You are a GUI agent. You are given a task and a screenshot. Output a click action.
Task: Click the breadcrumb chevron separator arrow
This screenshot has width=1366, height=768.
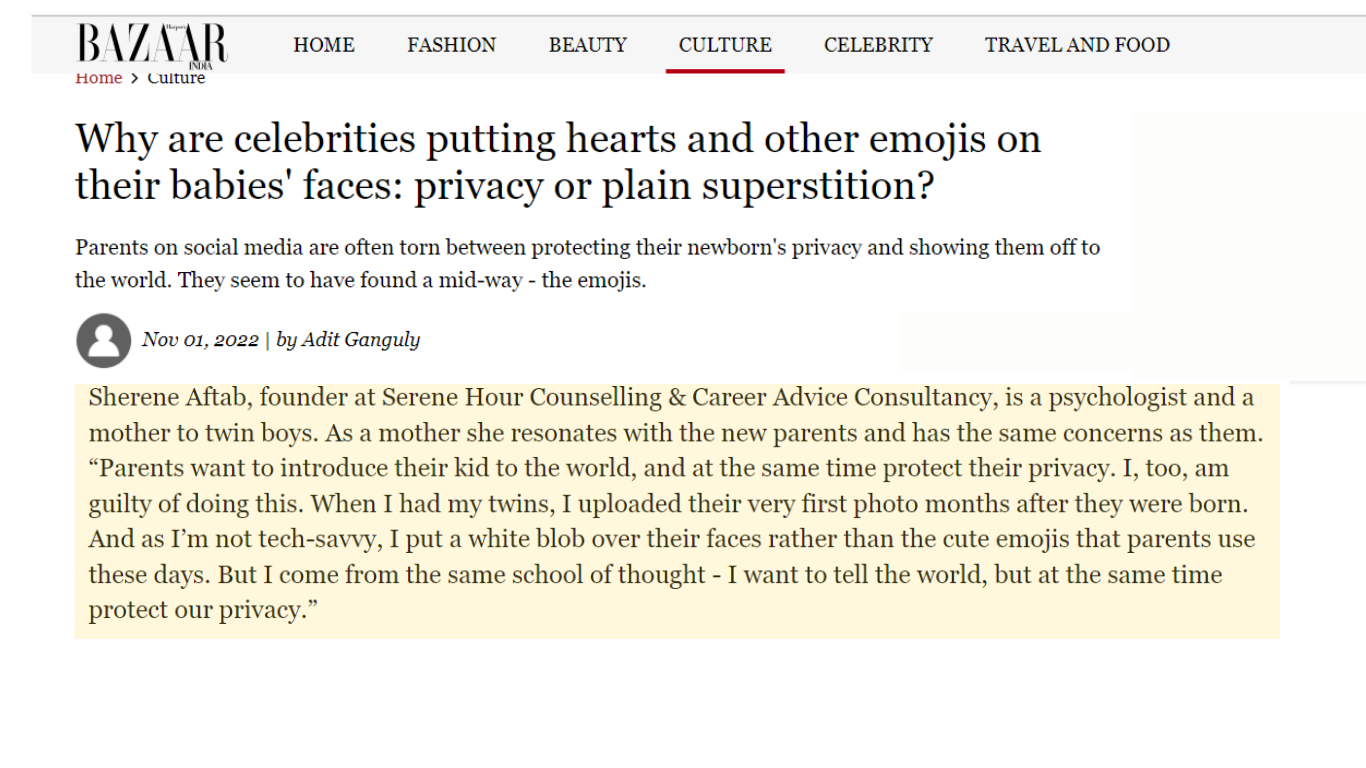[135, 79]
